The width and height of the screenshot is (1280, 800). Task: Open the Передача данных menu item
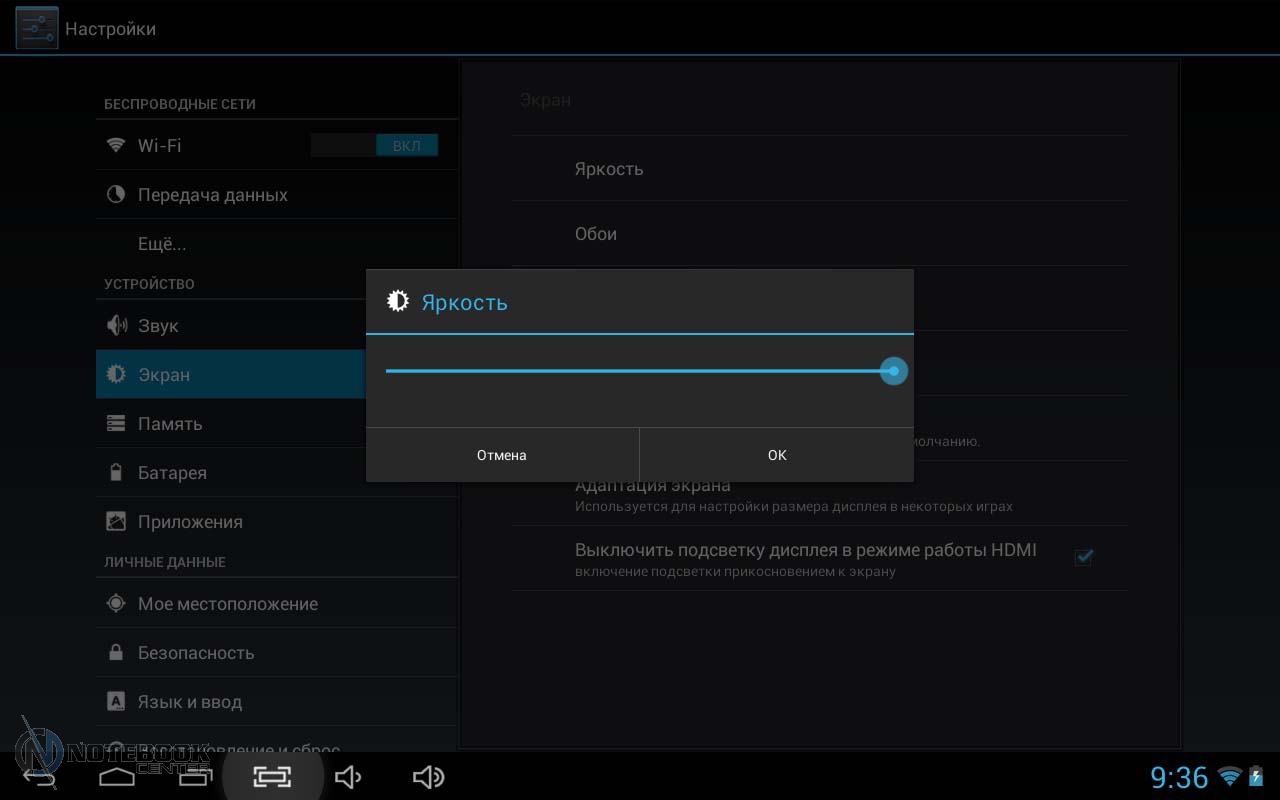[212, 195]
